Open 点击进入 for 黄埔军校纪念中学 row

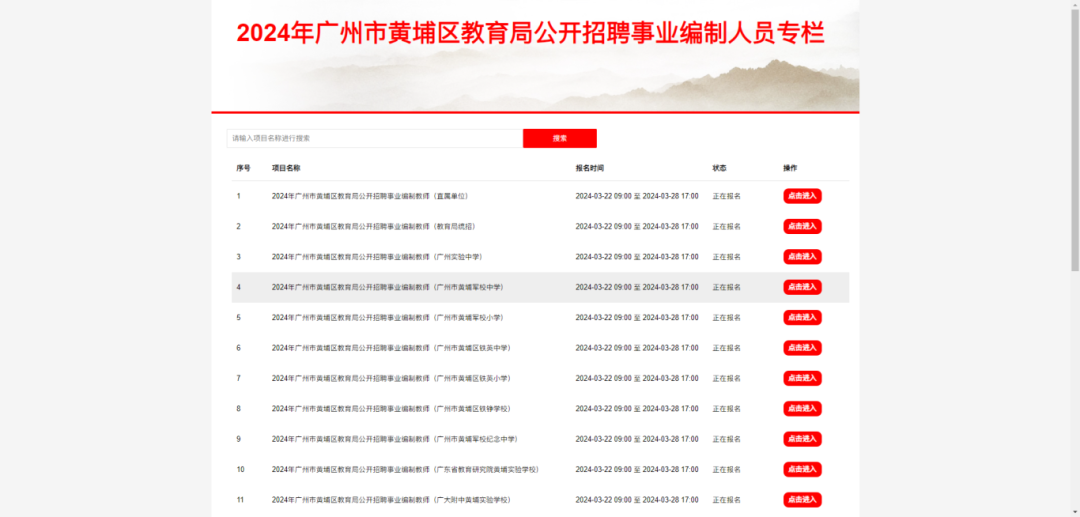(x=802, y=439)
